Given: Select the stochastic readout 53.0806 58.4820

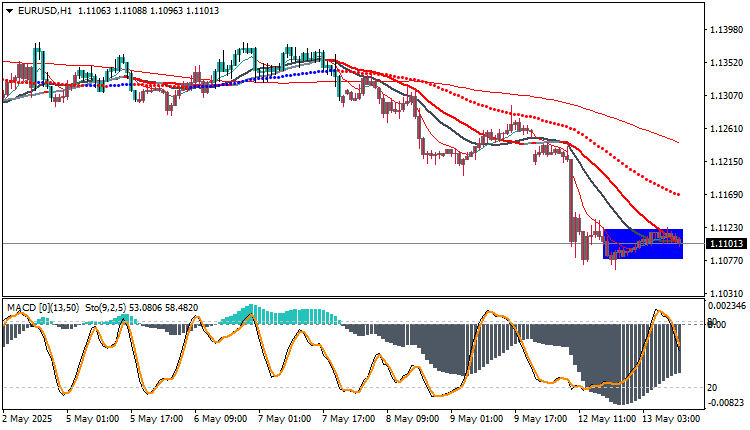Looking at the screenshot, I should 163,308.
